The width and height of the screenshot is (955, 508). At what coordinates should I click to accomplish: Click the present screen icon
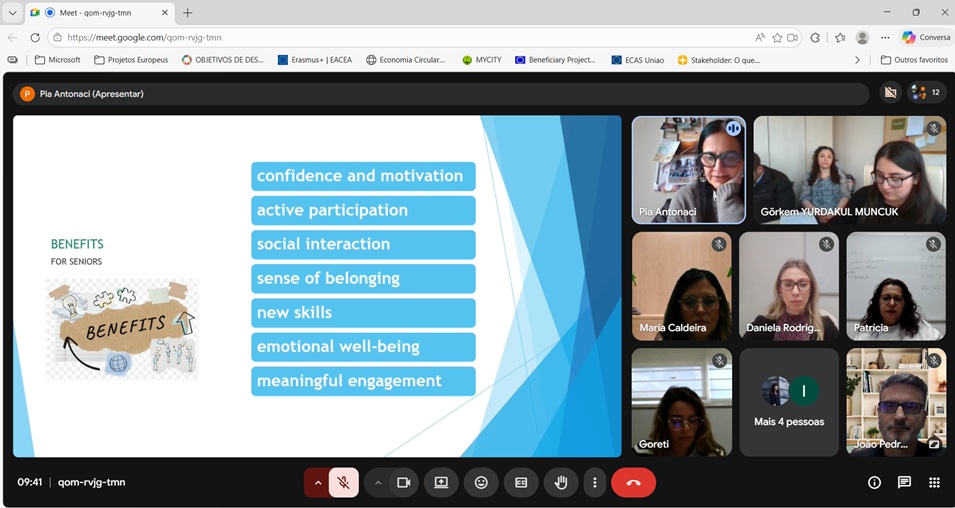click(441, 482)
